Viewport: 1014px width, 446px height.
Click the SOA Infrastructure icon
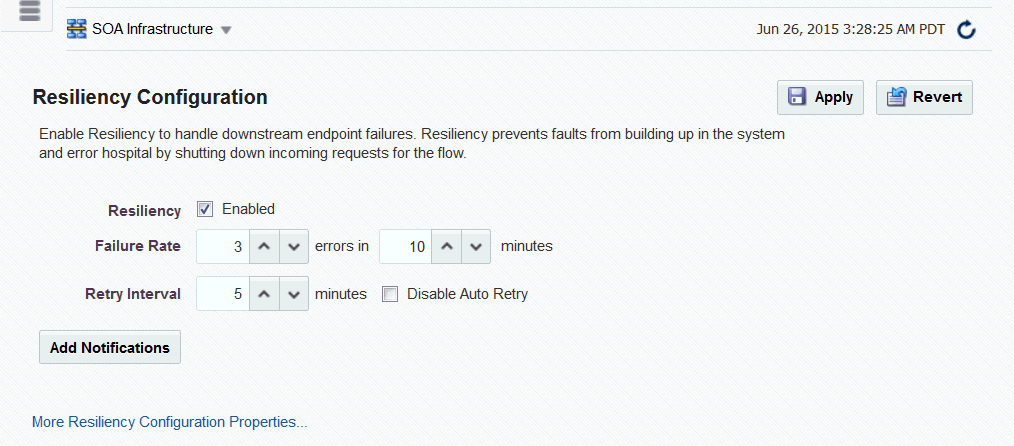77,29
